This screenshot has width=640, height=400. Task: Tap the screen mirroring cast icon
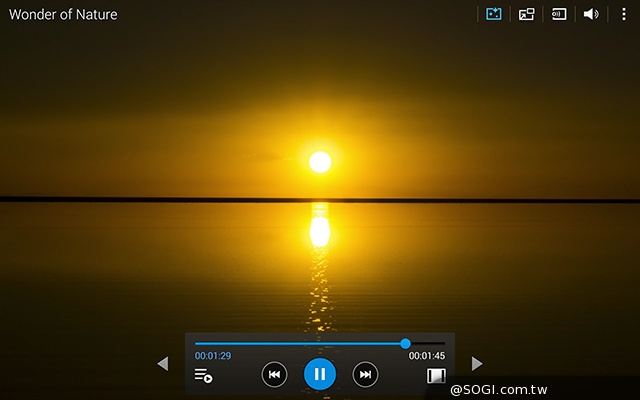tap(559, 14)
